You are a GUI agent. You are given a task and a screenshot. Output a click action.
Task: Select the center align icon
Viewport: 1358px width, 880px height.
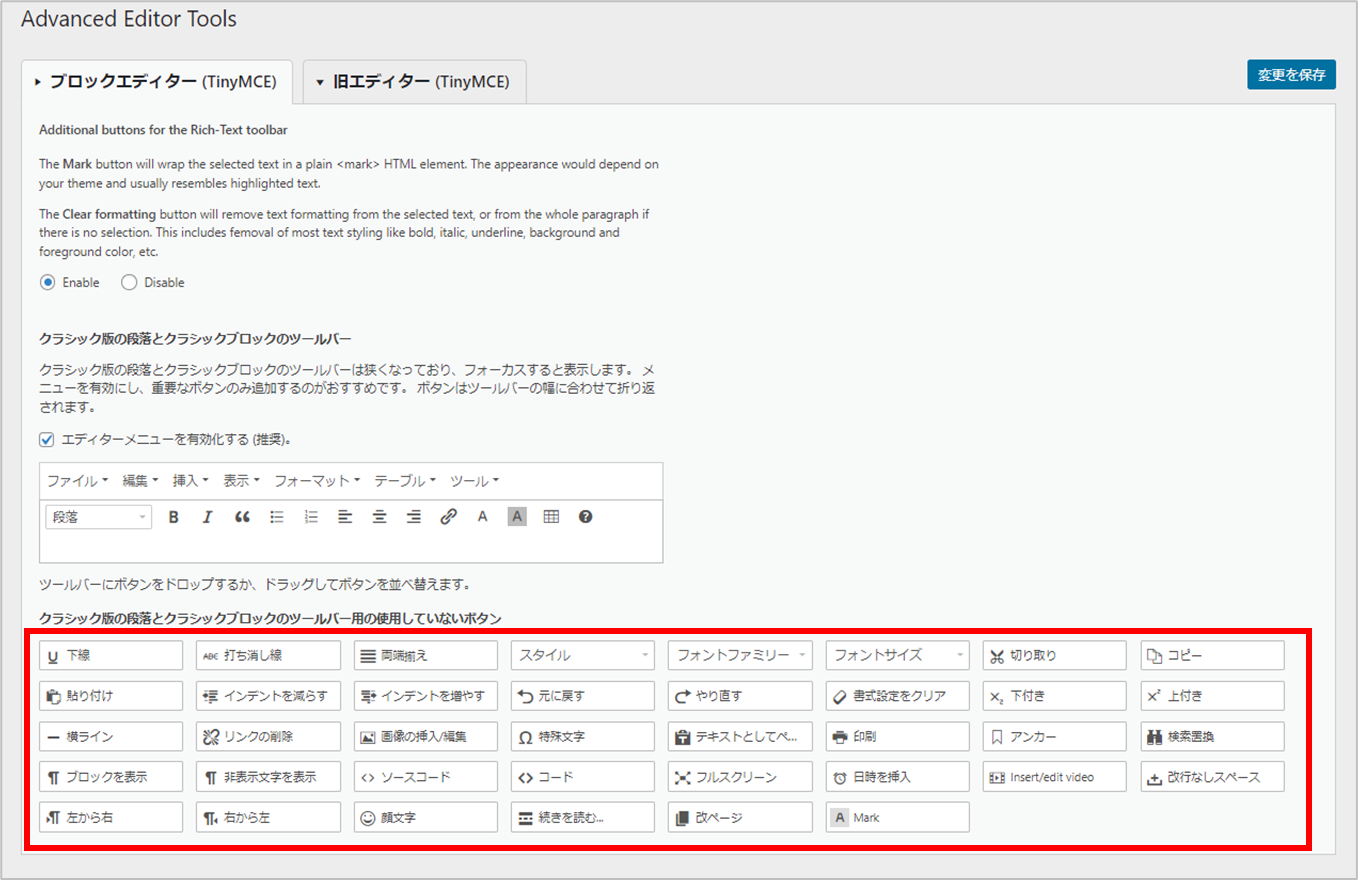(380, 516)
